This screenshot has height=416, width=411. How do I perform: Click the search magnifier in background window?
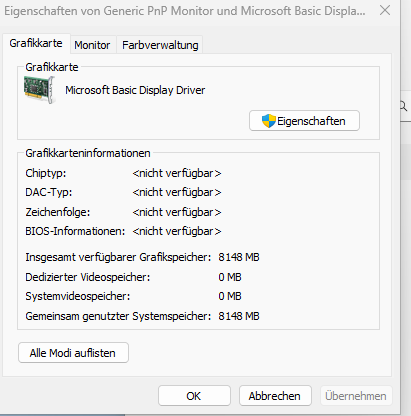click(x=404, y=107)
